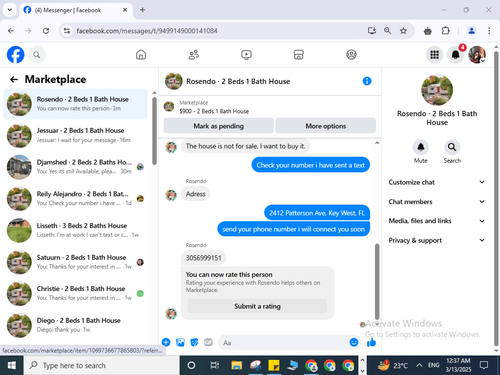Attach a photo using image icon
500x375 pixels.
pyautogui.click(x=180, y=342)
